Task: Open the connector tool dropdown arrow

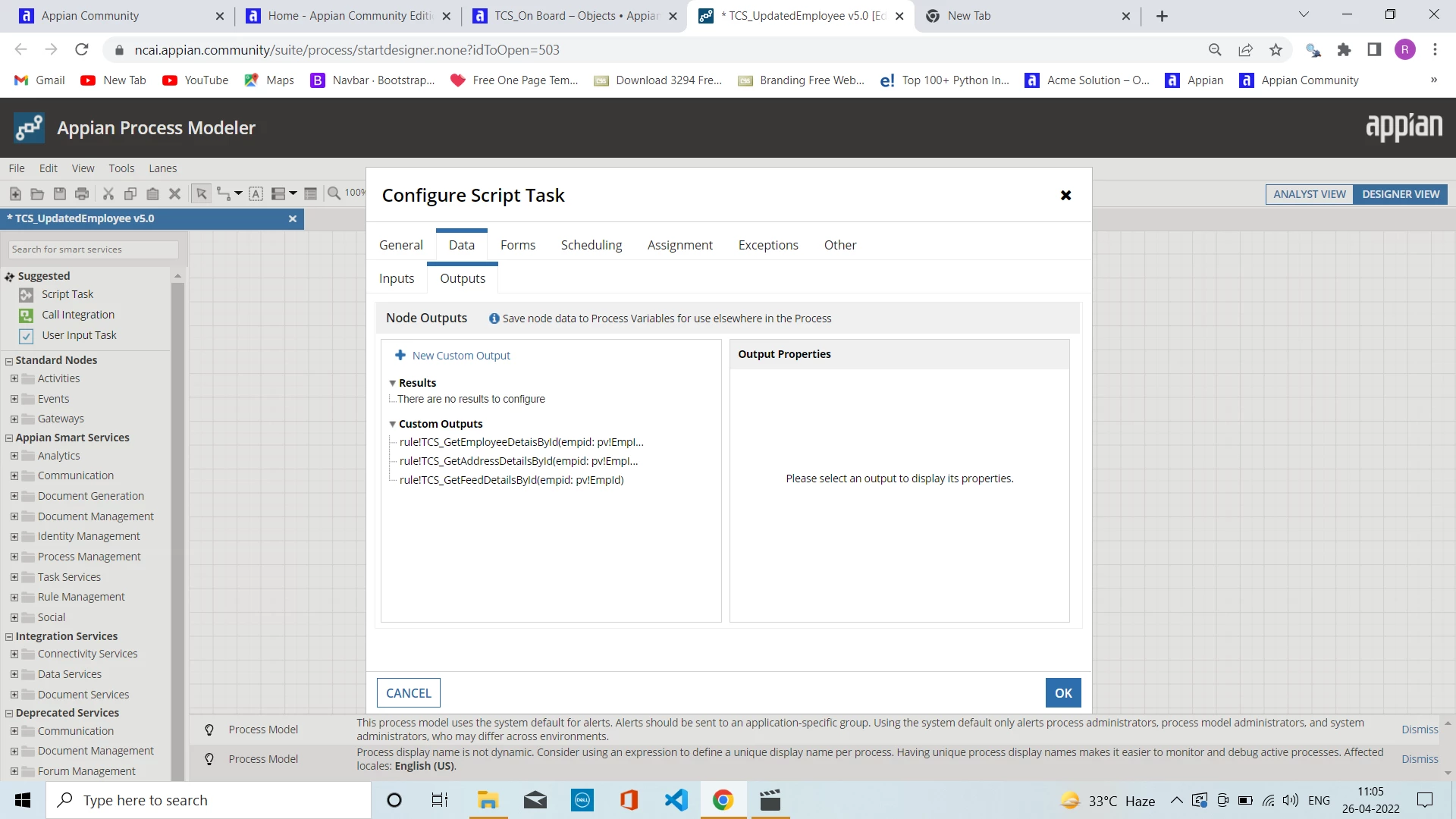Action: [x=238, y=194]
